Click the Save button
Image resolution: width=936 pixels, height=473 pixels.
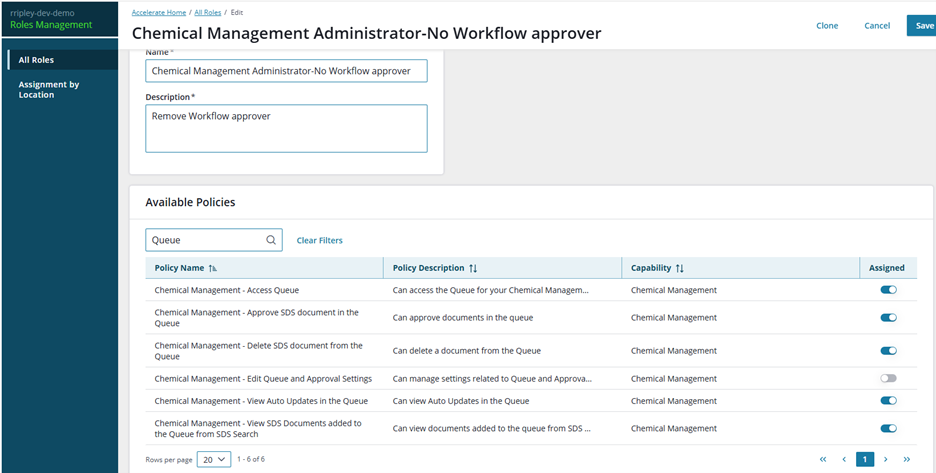(x=924, y=26)
